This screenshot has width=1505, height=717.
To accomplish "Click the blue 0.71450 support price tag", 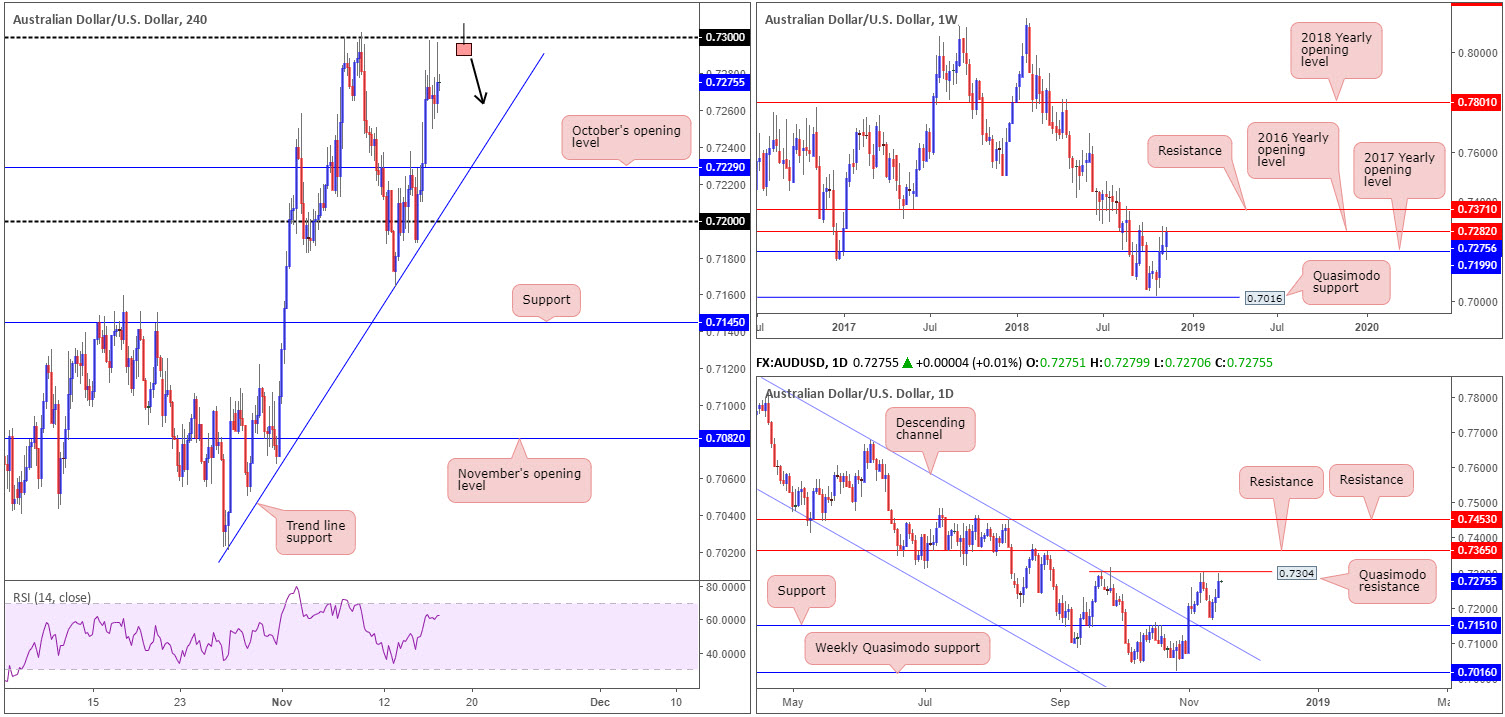I will tap(725, 322).
